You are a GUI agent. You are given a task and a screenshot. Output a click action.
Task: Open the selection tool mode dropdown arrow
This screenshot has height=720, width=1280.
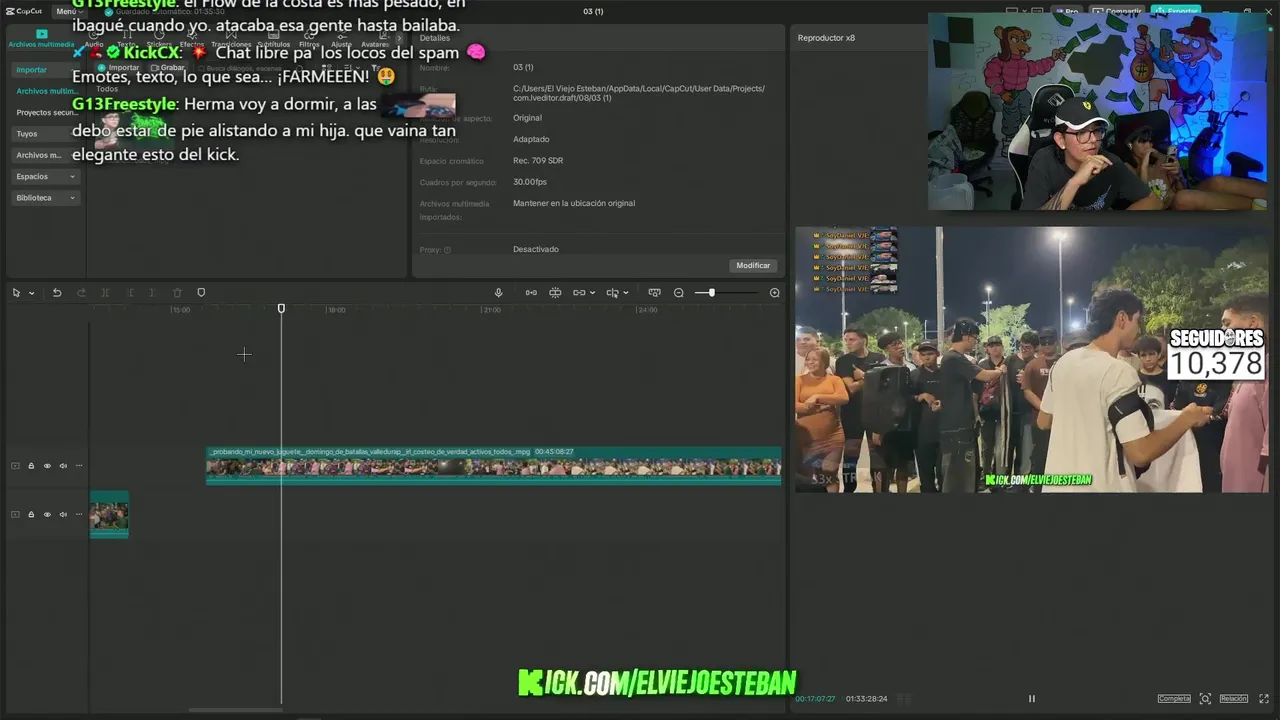(x=31, y=293)
